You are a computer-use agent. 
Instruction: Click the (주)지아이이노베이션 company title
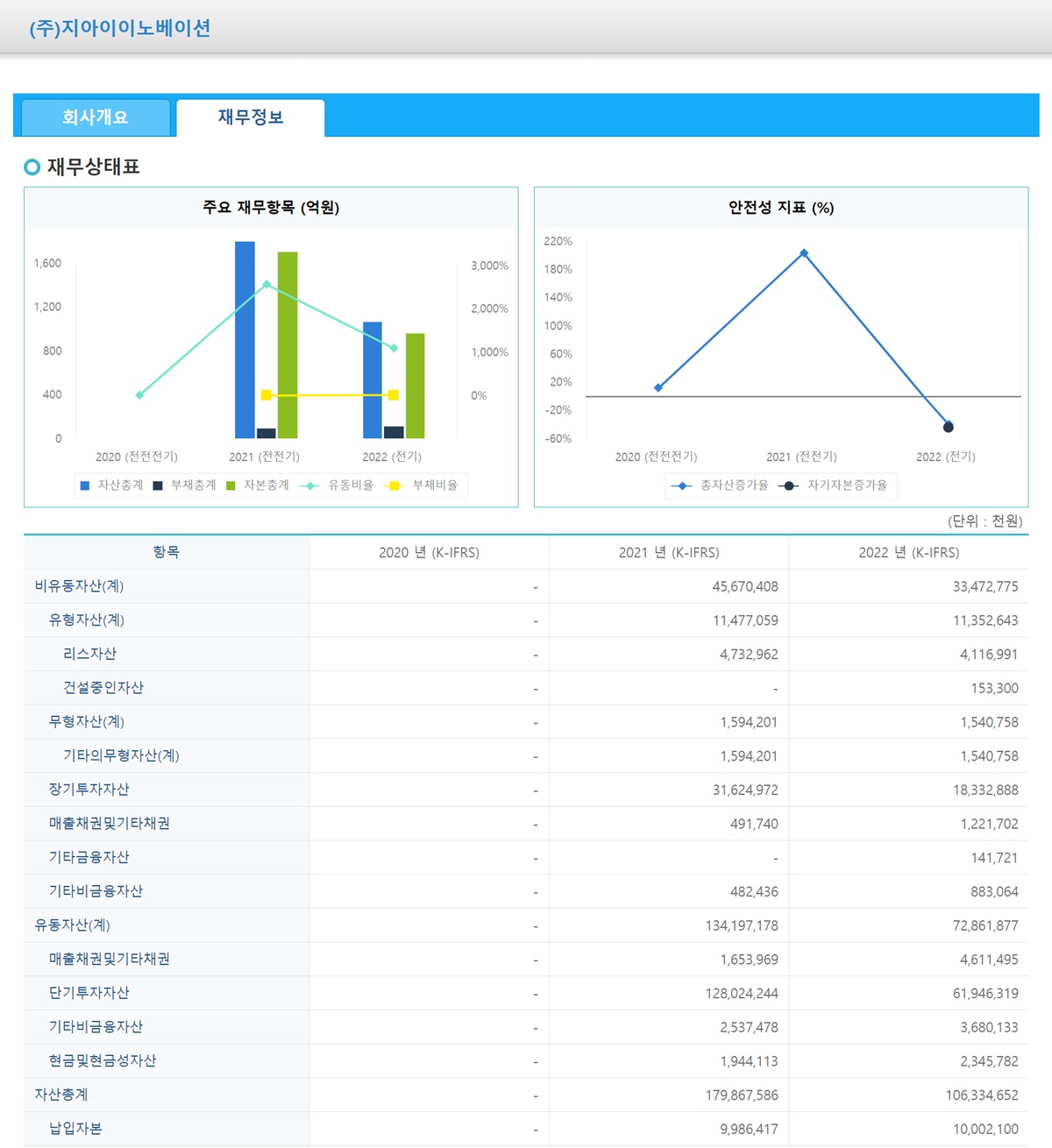pos(120,28)
